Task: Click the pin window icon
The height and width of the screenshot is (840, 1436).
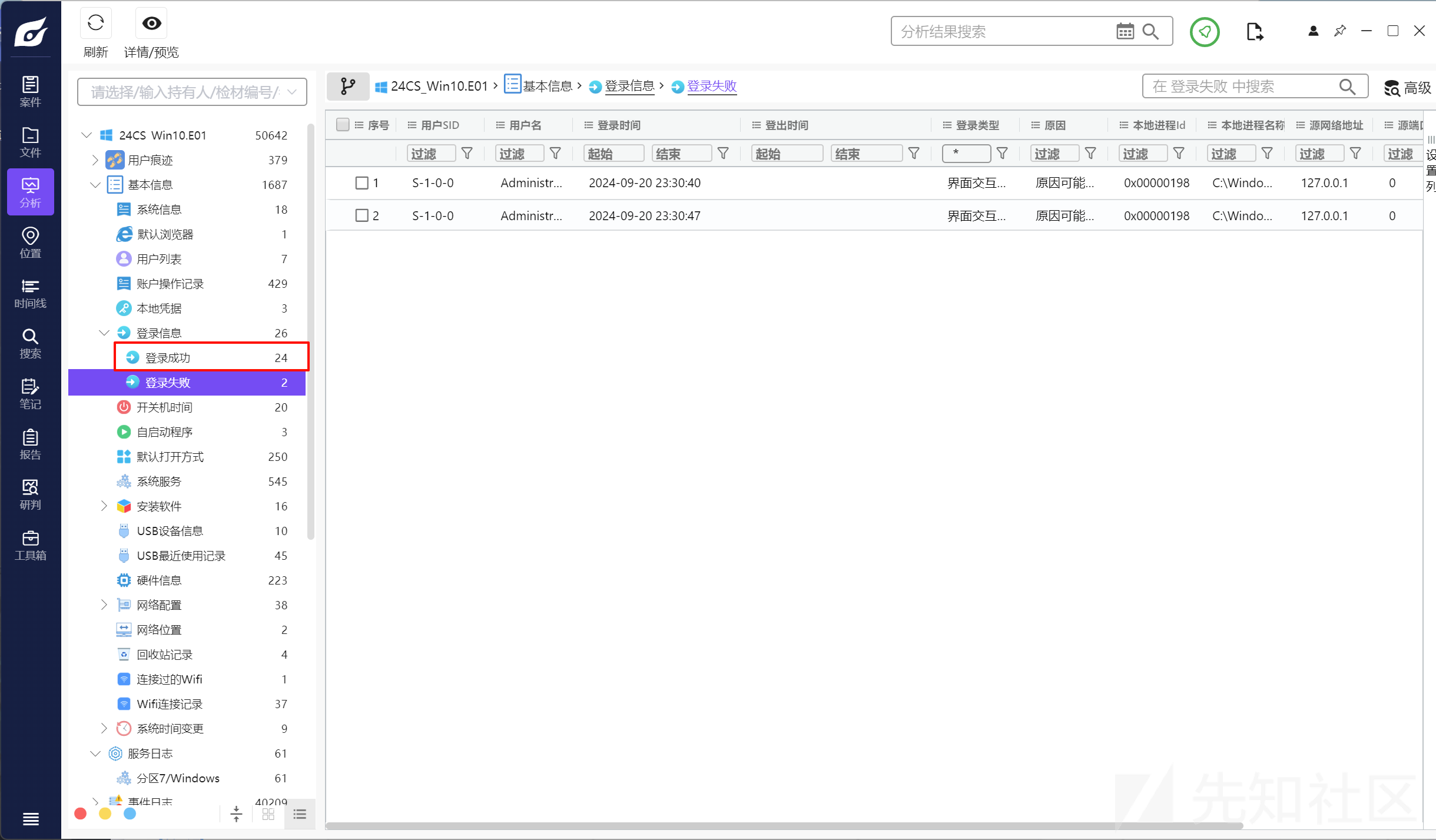Action: click(1340, 31)
